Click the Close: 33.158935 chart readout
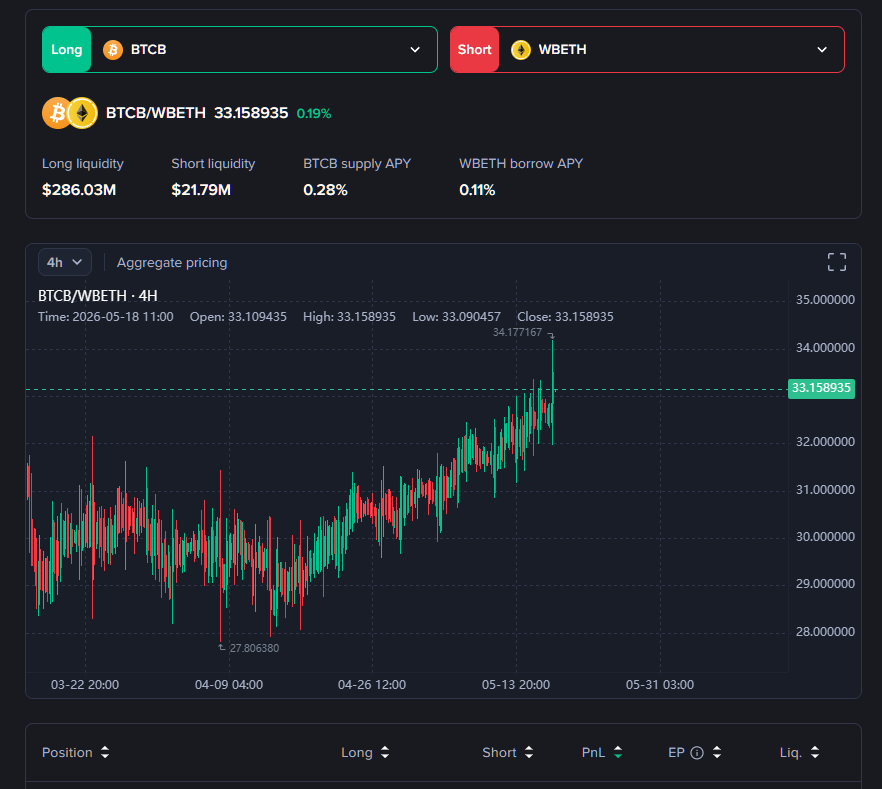The image size is (882, 789). (x=565, y=317)
